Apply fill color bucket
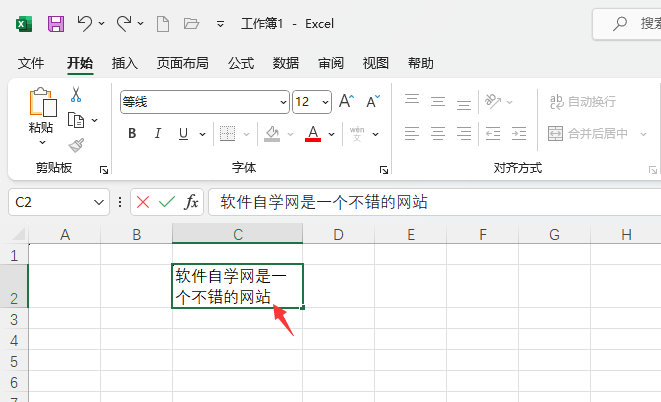The height and width of the screenshot is (402, 661). pos(272,134)
